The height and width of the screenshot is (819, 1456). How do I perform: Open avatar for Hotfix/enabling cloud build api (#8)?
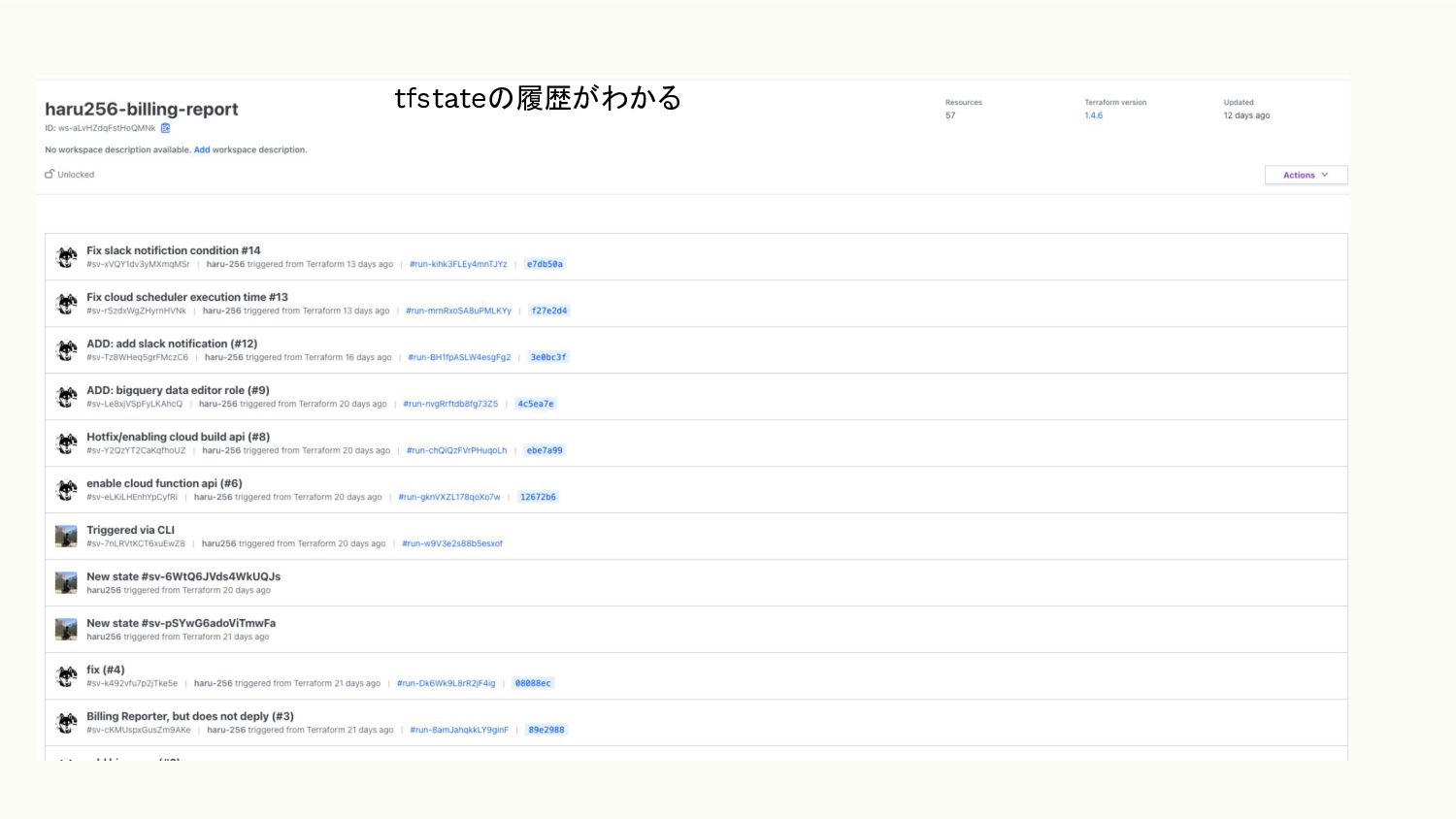click(x=66, y=443)
